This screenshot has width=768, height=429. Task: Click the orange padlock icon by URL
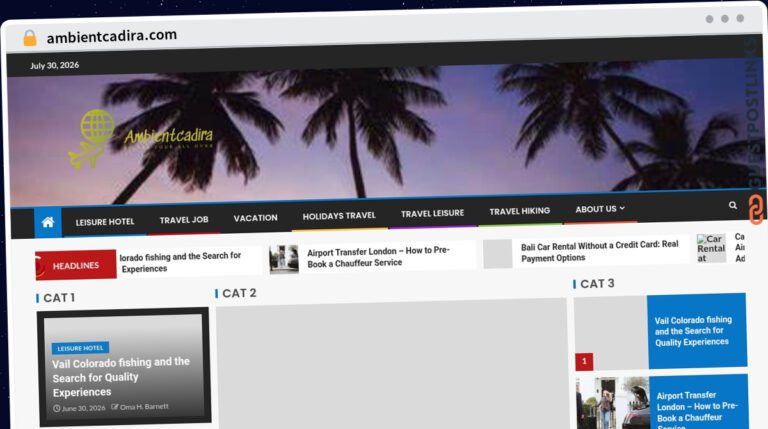[30, 38]
